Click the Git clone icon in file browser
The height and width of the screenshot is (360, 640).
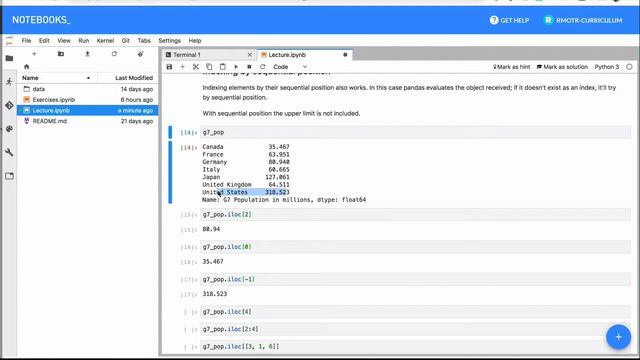[140, 54]
